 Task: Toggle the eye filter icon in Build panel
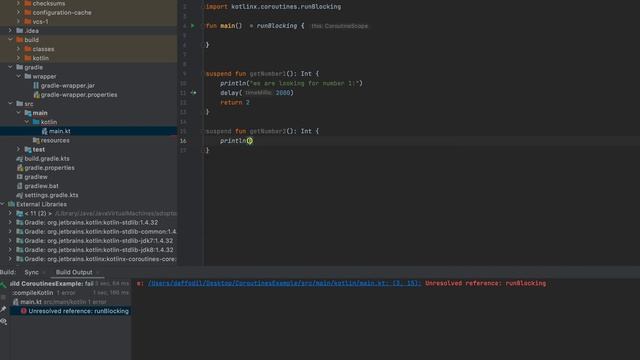(x=3, y=322)
